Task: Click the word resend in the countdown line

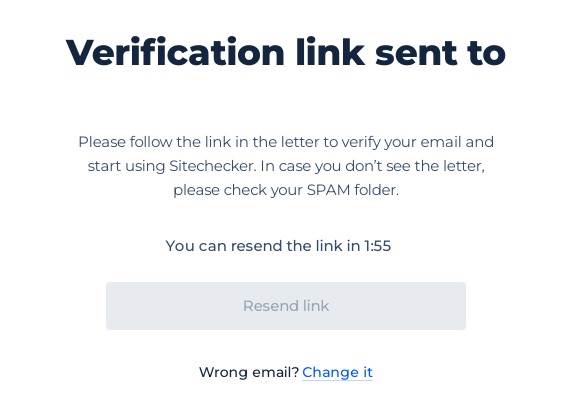Action: click(257, 246)
